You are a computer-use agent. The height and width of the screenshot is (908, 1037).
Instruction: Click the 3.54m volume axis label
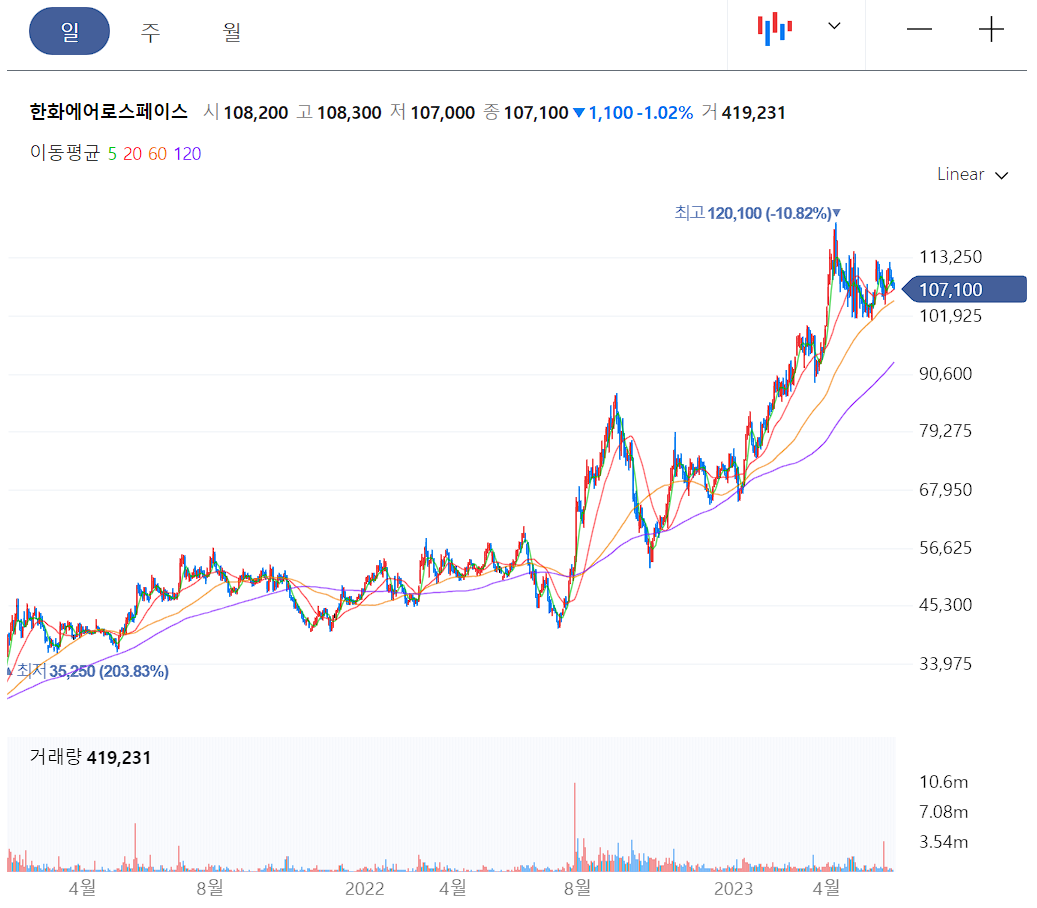944,842
